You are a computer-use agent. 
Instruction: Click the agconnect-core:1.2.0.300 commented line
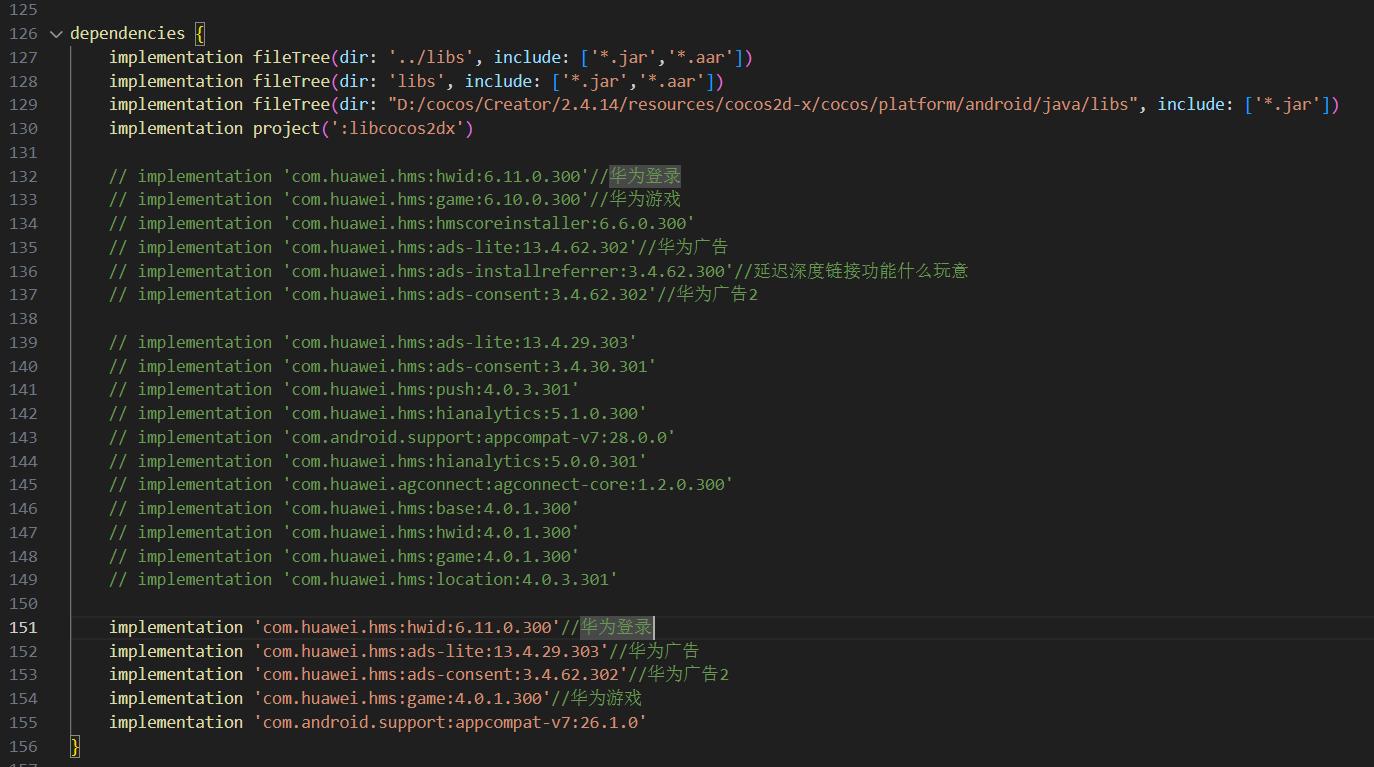[x=508, y=484]
